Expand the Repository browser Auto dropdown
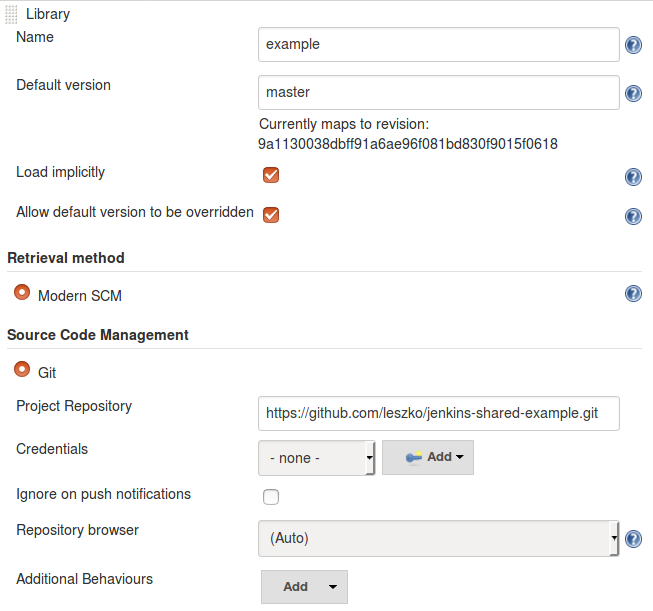Image resolution: width=653 pixels, height=611 pixels. tap(439, 538)
